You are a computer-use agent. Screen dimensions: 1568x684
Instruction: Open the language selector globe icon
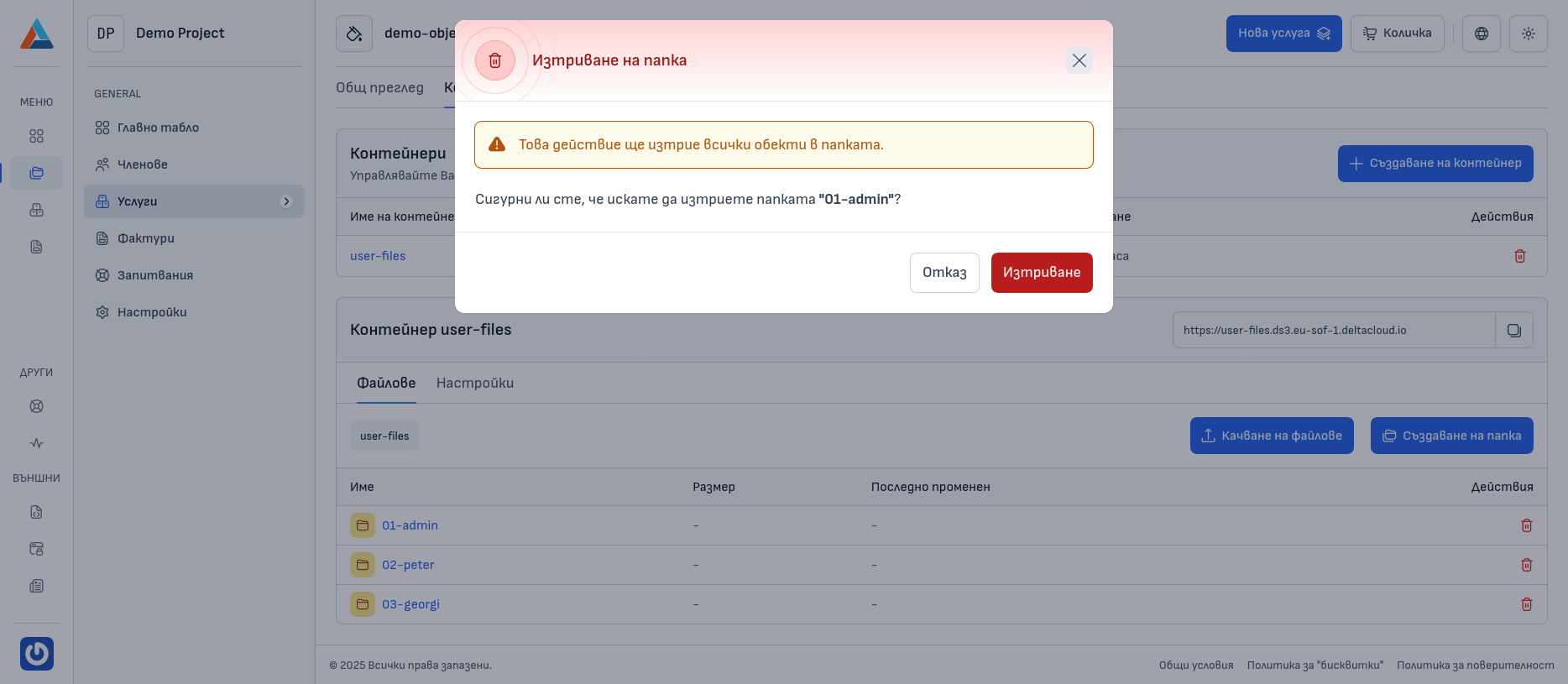tap(1481, 34)
